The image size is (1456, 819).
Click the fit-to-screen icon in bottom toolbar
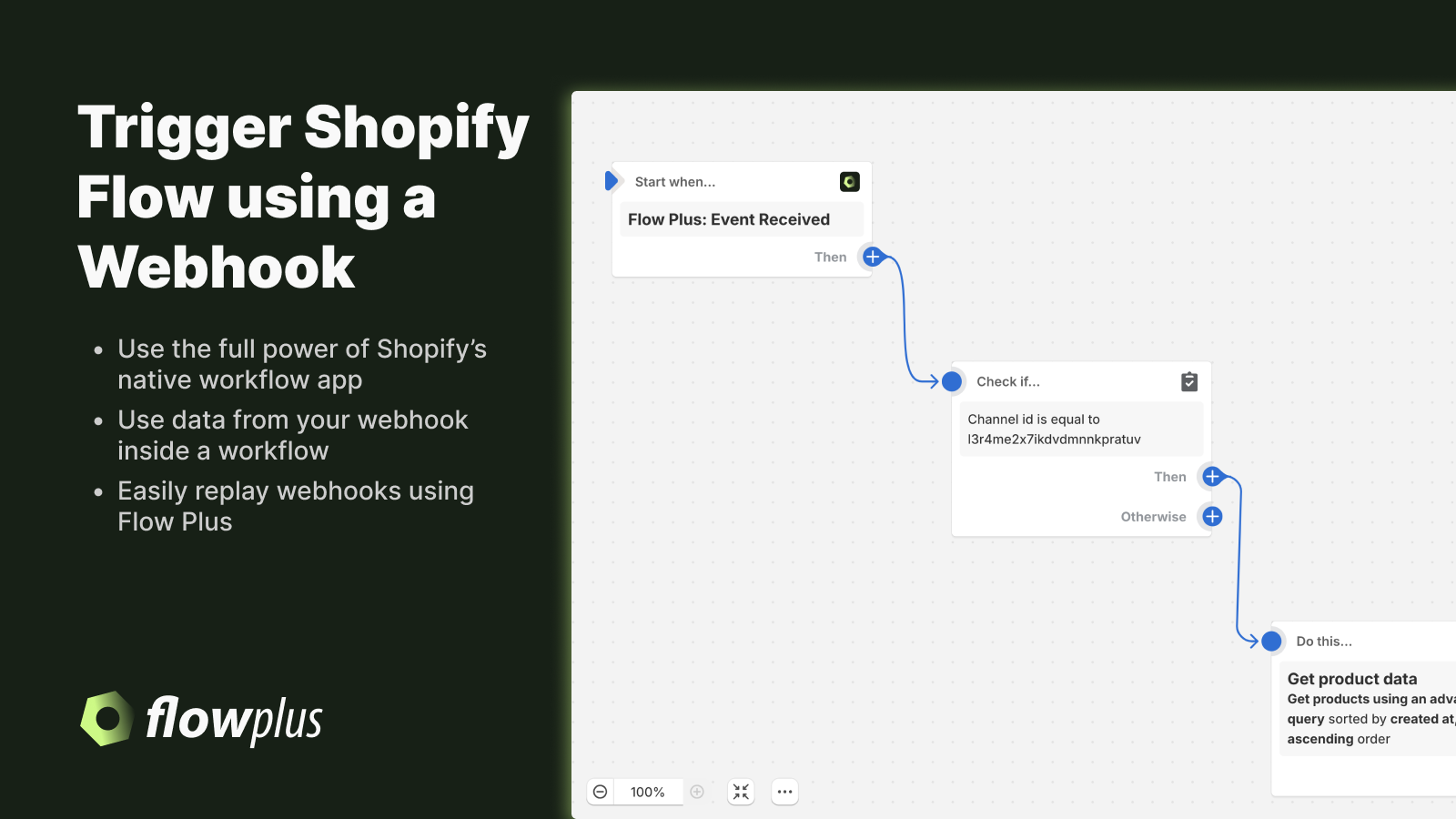pos(741,792)
